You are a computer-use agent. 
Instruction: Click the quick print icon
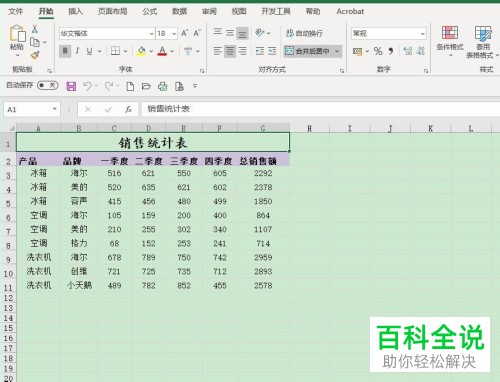coord(163,86)
